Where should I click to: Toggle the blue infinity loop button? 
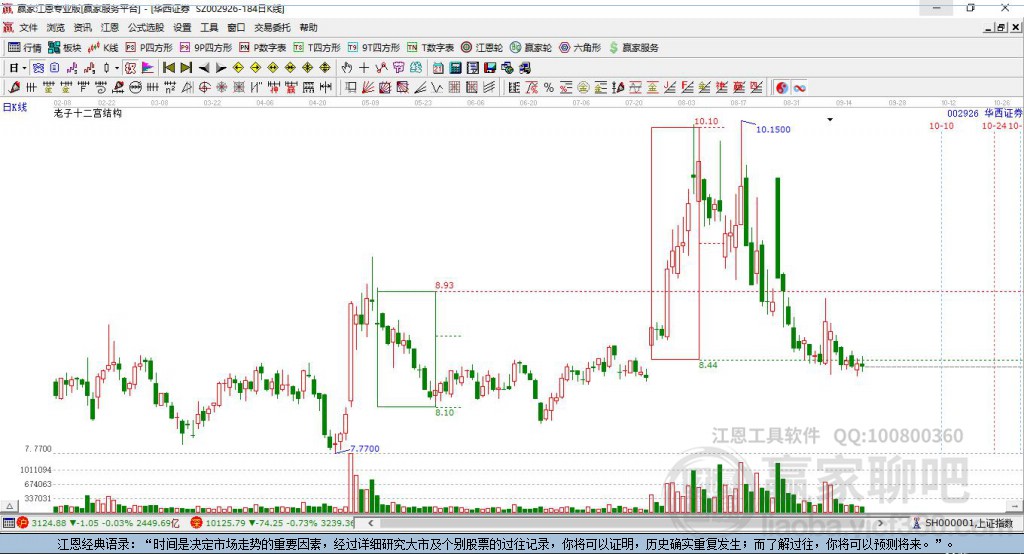click(799, 88)
